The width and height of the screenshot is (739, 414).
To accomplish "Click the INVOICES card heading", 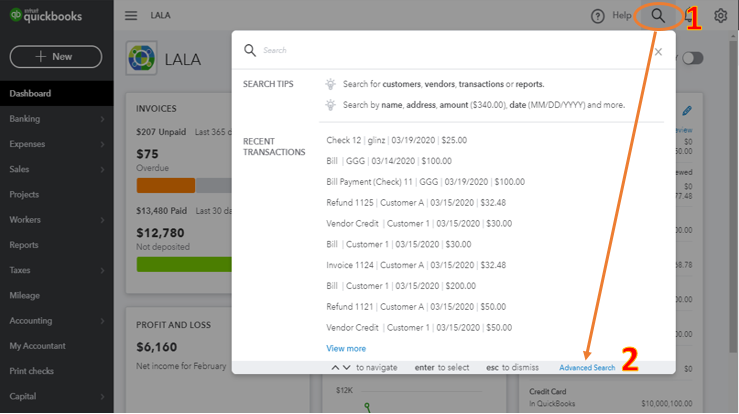I will pos(156,108).
